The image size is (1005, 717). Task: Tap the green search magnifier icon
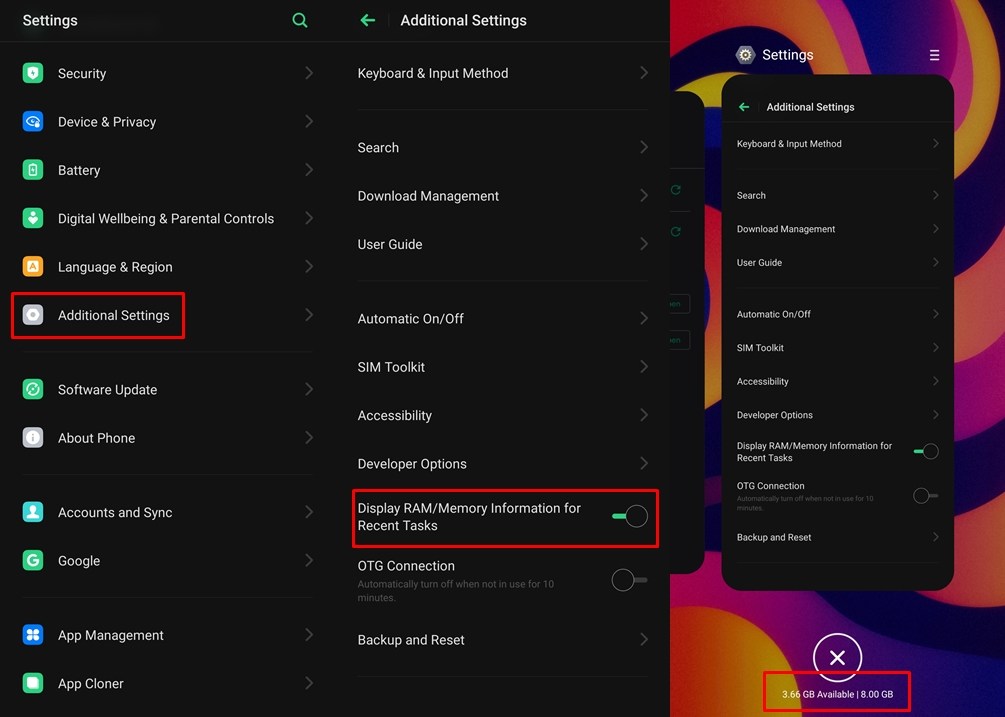click(300, 20)
